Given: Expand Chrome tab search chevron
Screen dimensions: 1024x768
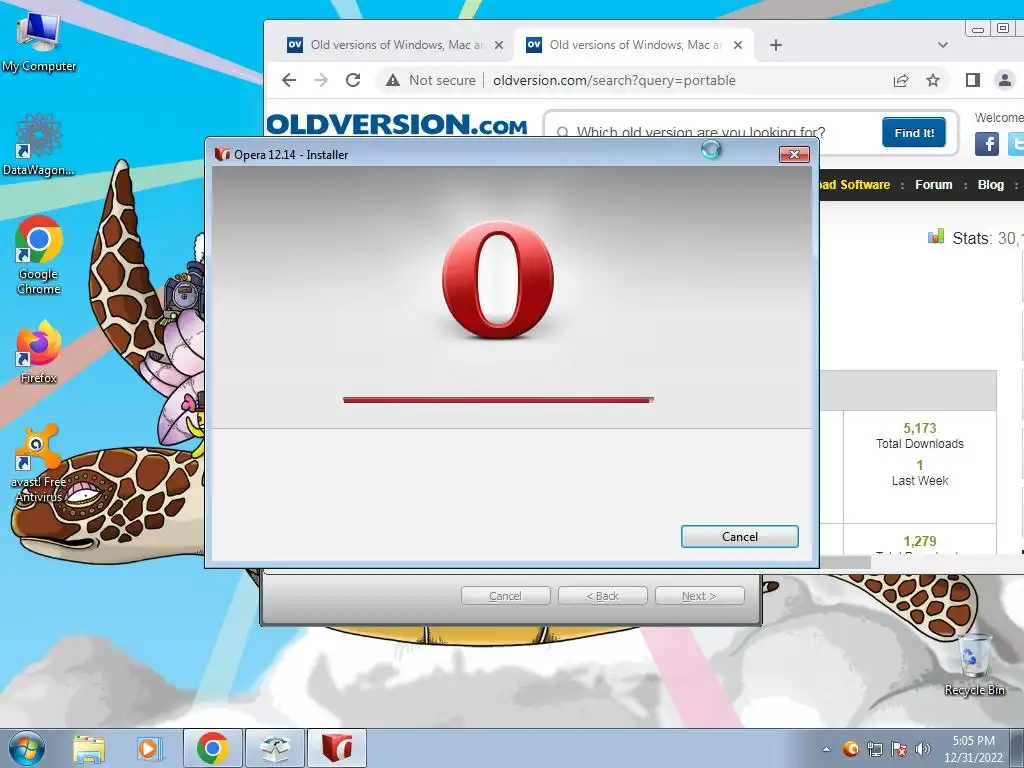Looking at the screenshot, I should [x=942, y=45].
